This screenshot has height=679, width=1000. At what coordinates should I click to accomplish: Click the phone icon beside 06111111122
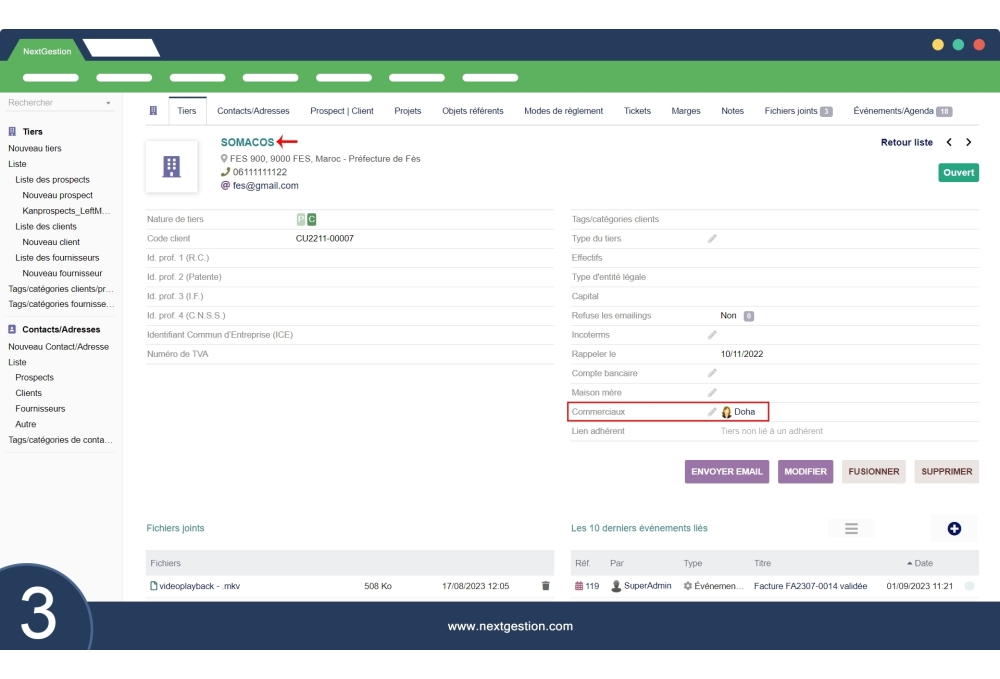tap(224, 172)
